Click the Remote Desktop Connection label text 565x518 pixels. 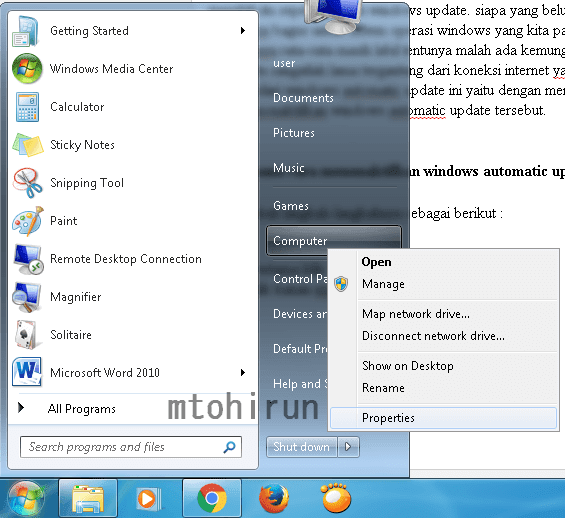pyautogui.click(x=126, y=259)
